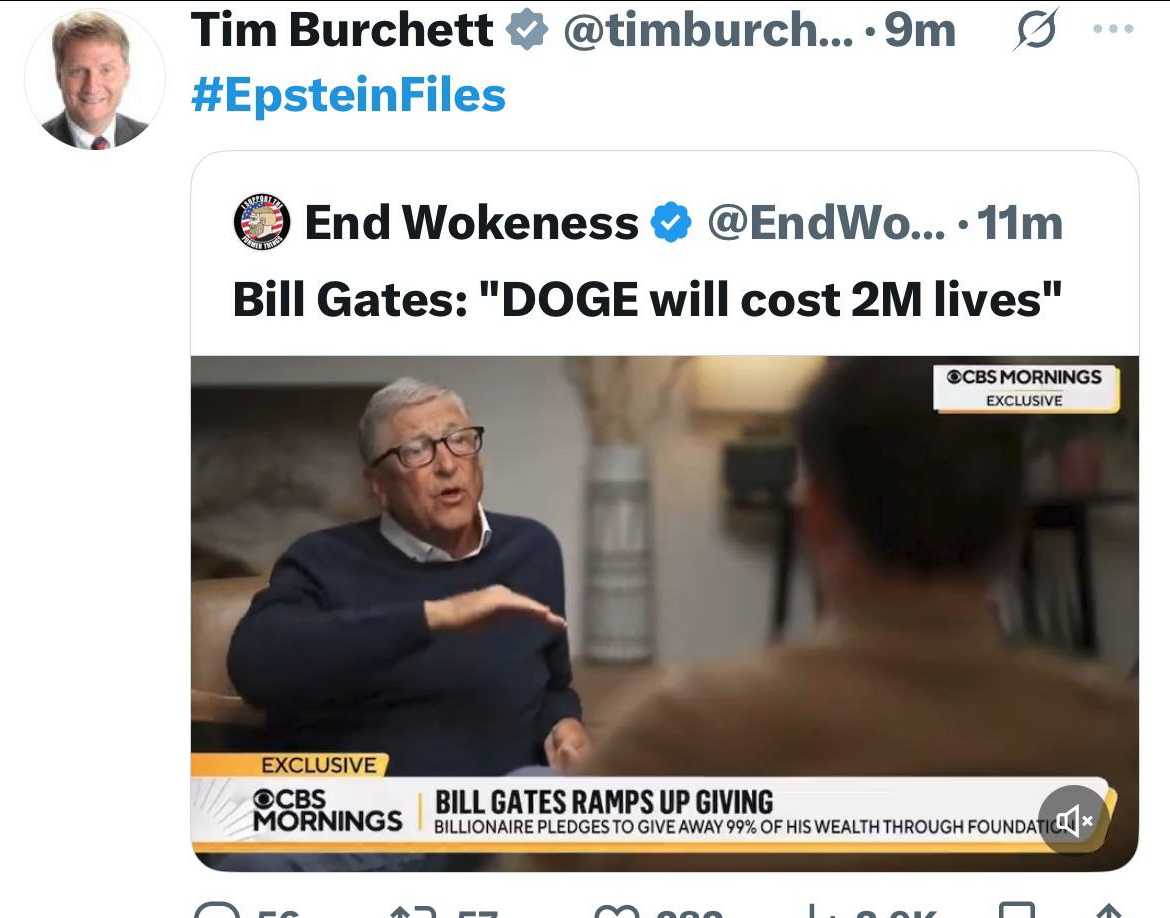Click the Grok slashed-circle icon
1170x918 pixels.
(1036, 29)
